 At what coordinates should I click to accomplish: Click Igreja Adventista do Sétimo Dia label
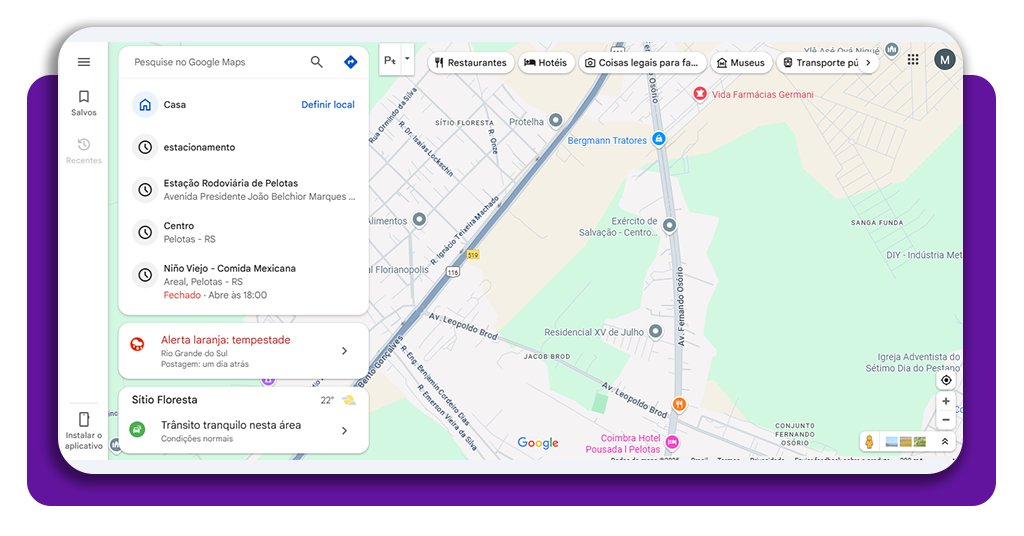(x=913, y=362)
